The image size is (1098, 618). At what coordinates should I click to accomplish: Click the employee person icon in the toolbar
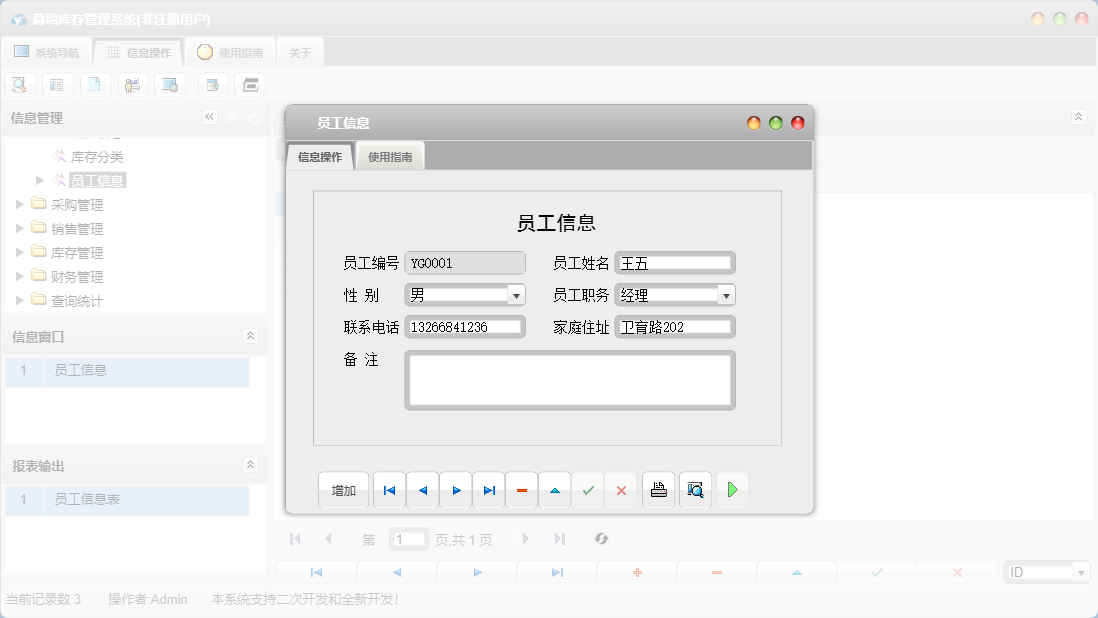(133, 84)
